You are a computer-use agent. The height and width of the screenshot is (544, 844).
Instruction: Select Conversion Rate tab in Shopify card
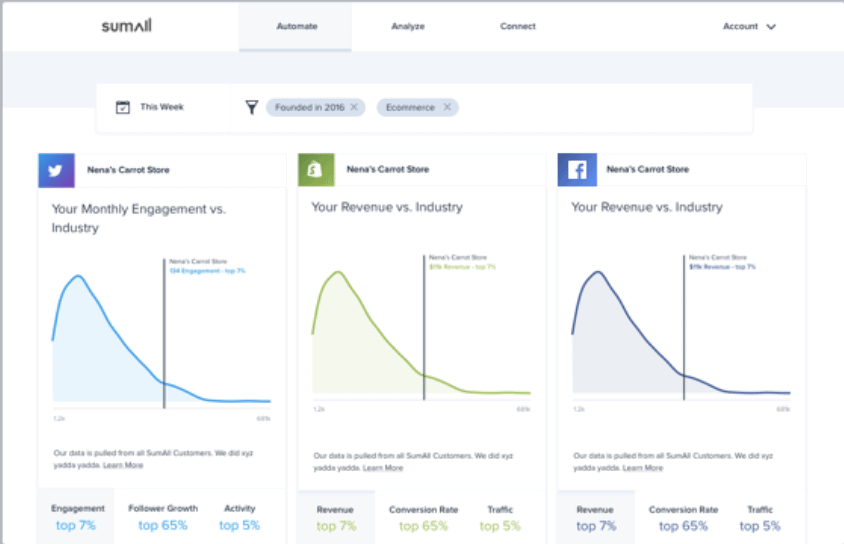pos(424,518)
